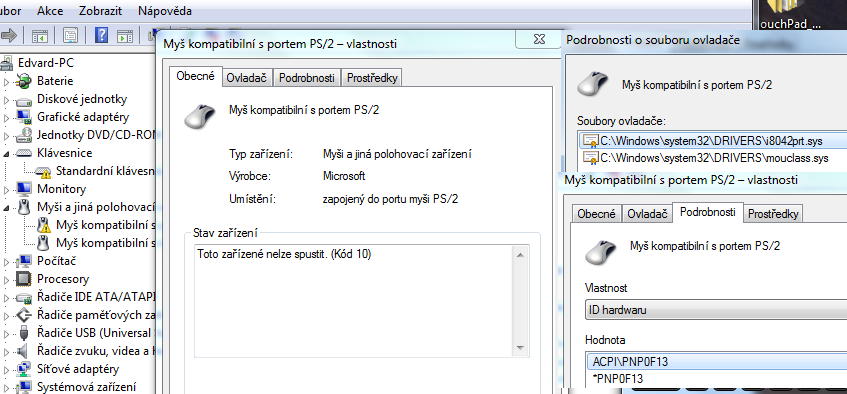Expand the Diskové jednotky node arrow
This screenshot has width=847, height=394.
click(x=7, y=99)
